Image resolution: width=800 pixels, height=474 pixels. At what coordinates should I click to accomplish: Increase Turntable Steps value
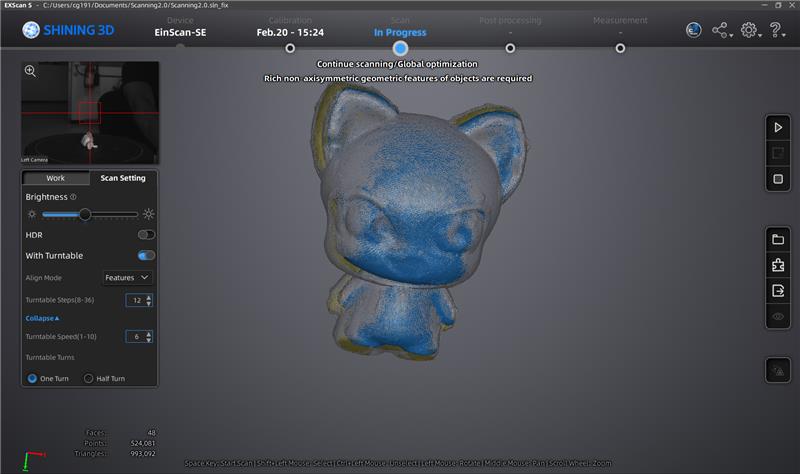(x=149, y=297)
